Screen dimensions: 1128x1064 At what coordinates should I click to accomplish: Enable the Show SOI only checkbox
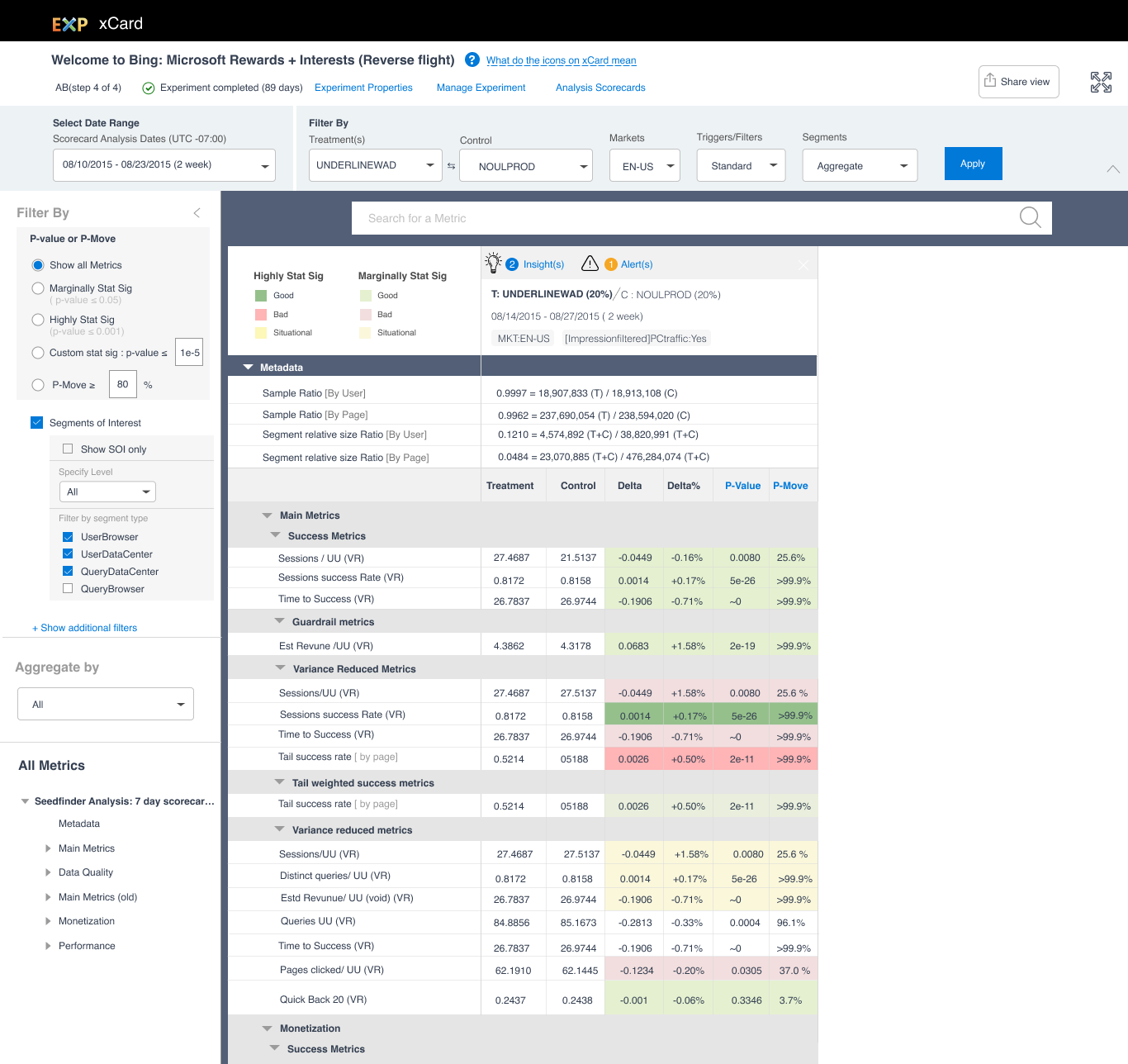pyautogui.click(x=68, y=449)
